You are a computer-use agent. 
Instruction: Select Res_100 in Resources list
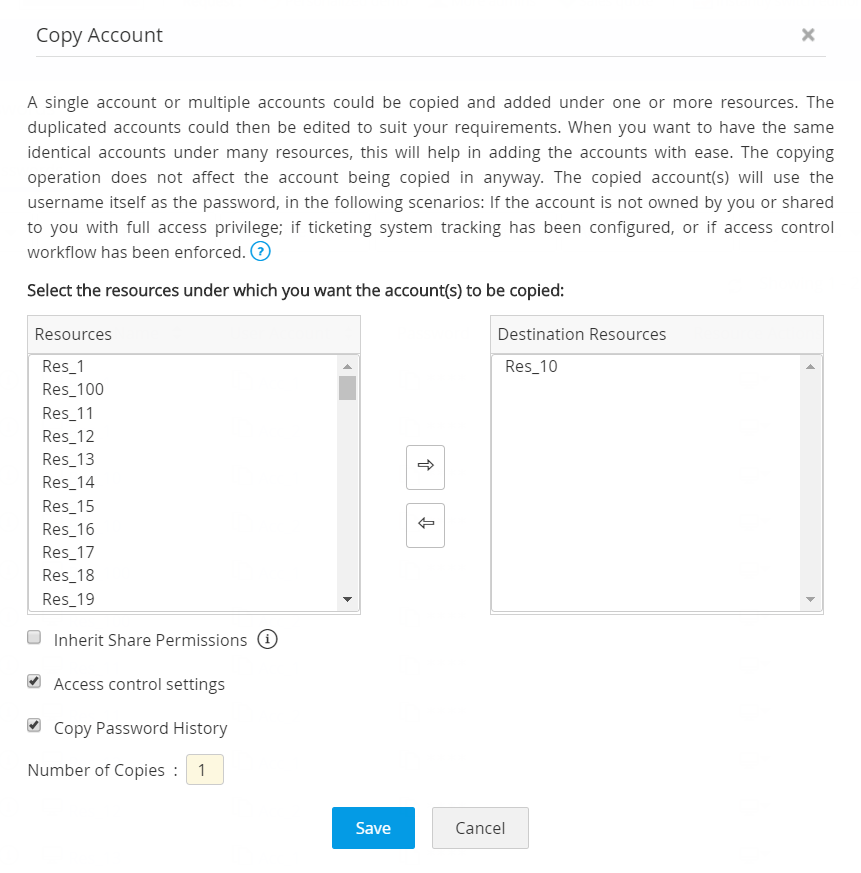(73, 389)
